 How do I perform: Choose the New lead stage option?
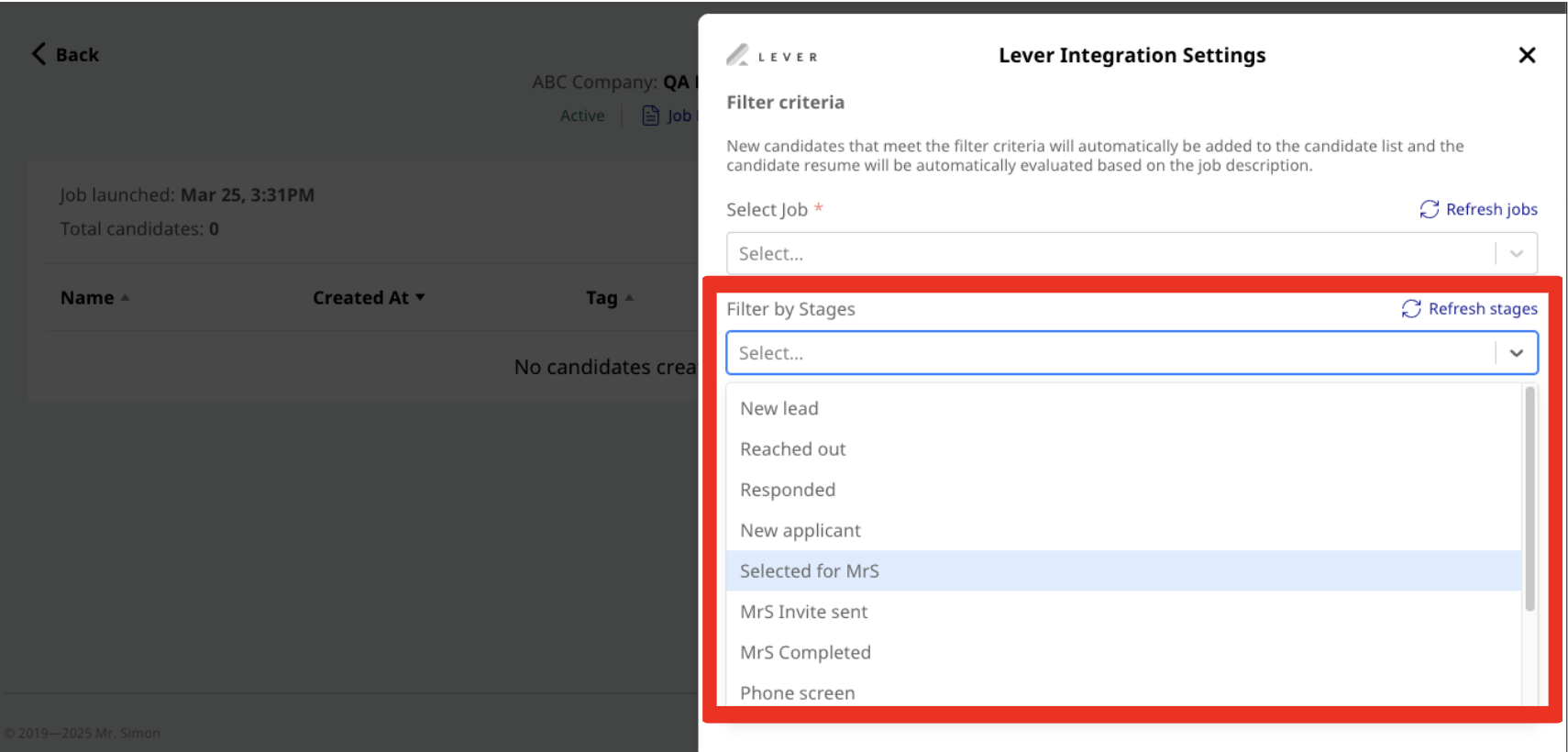[1124, 408]
